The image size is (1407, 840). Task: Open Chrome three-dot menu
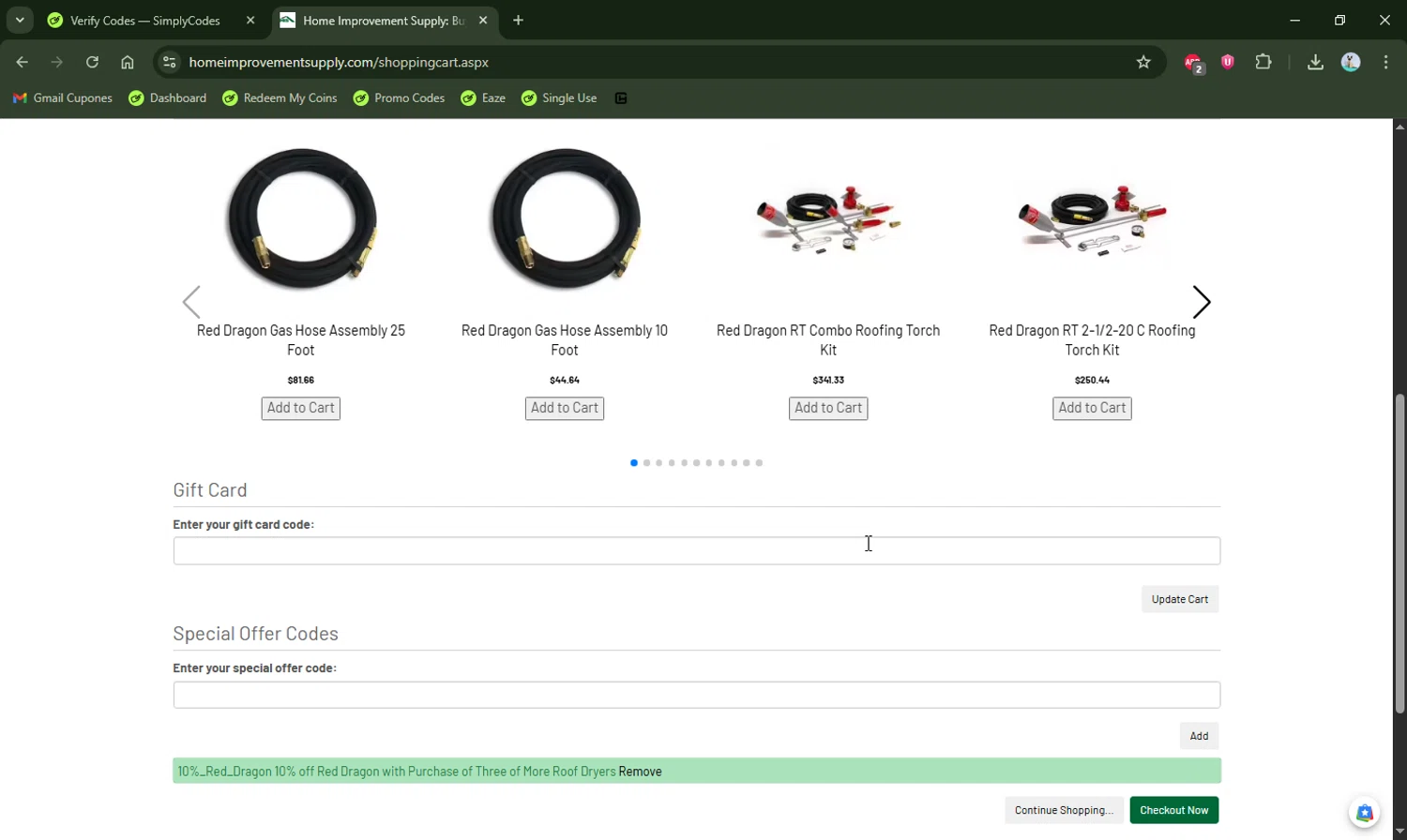pyautogui.click(x=1385, y=62)
